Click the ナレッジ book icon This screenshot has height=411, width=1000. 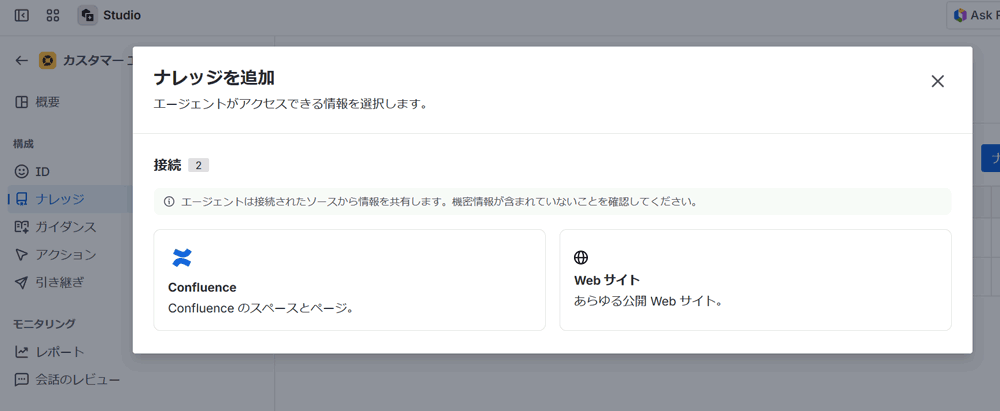(x=22, y=199)
